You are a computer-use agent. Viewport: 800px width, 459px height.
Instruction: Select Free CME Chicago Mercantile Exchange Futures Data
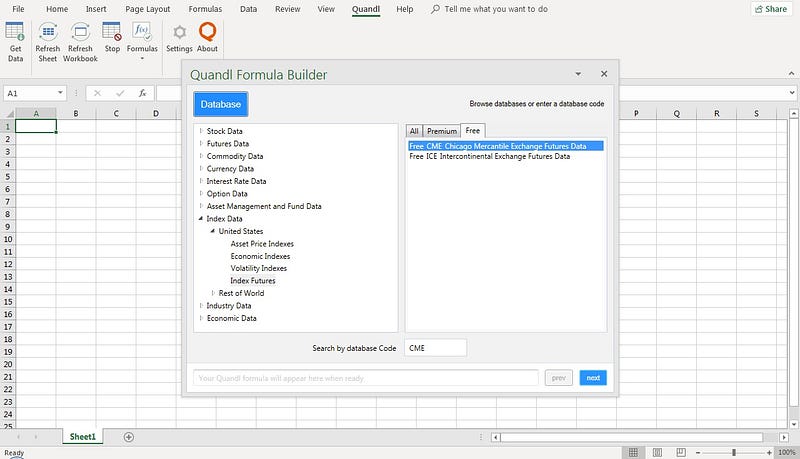click(x=506, y=146)
